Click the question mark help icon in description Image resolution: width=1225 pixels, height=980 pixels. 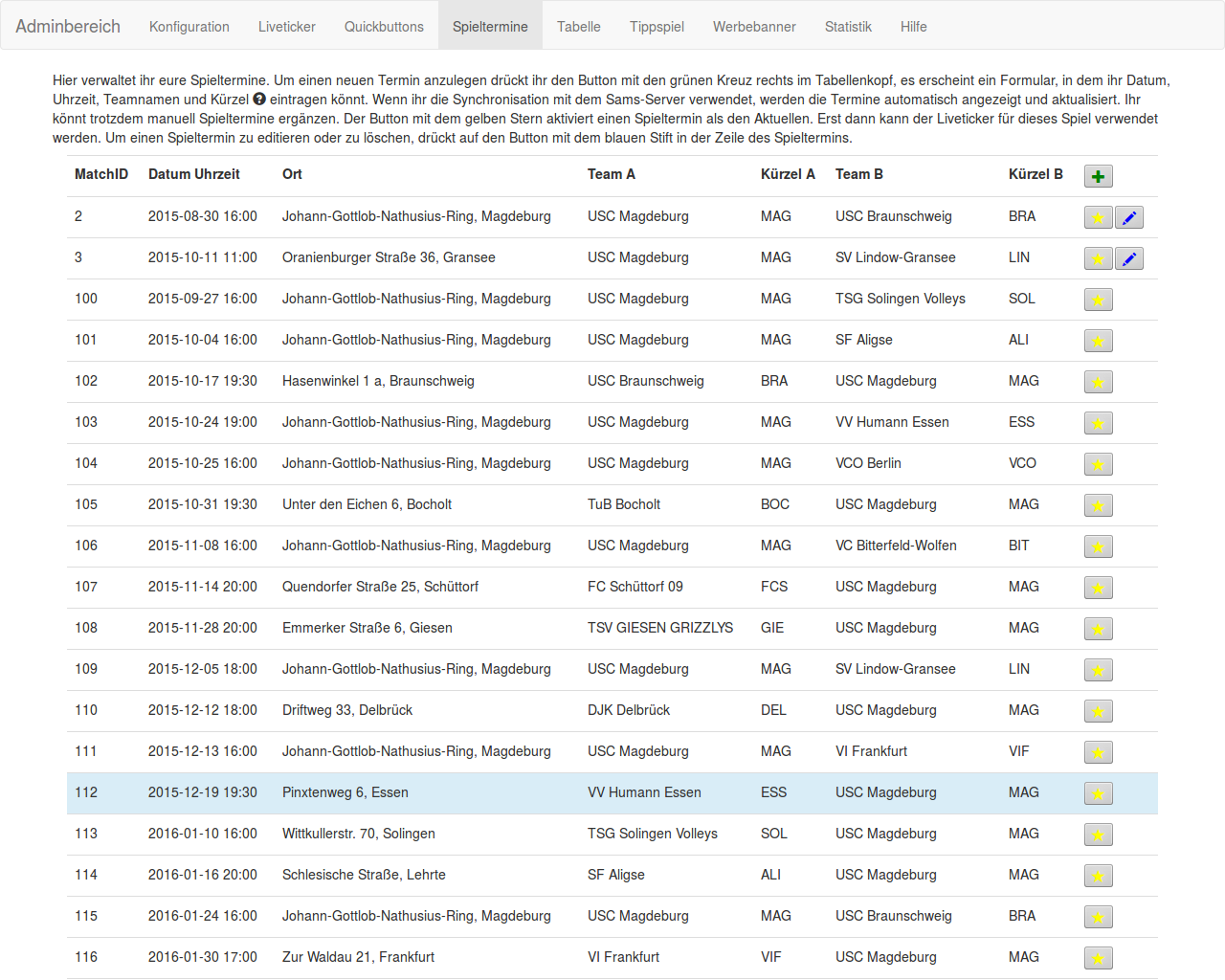pos(259,100)
